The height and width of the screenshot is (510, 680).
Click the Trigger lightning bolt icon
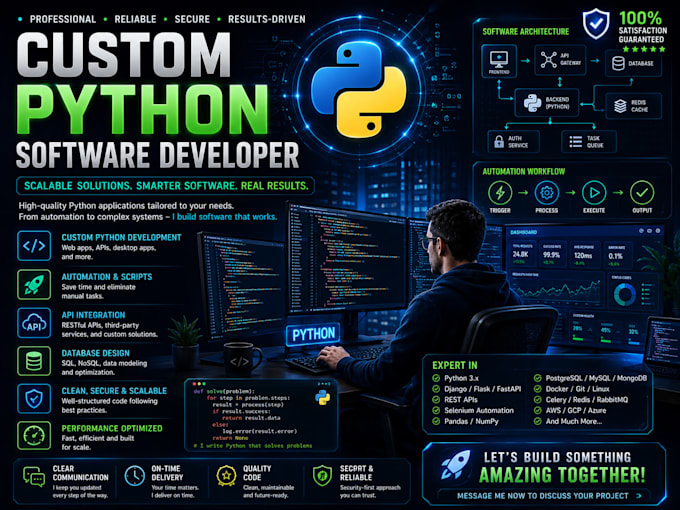[500, 193]
